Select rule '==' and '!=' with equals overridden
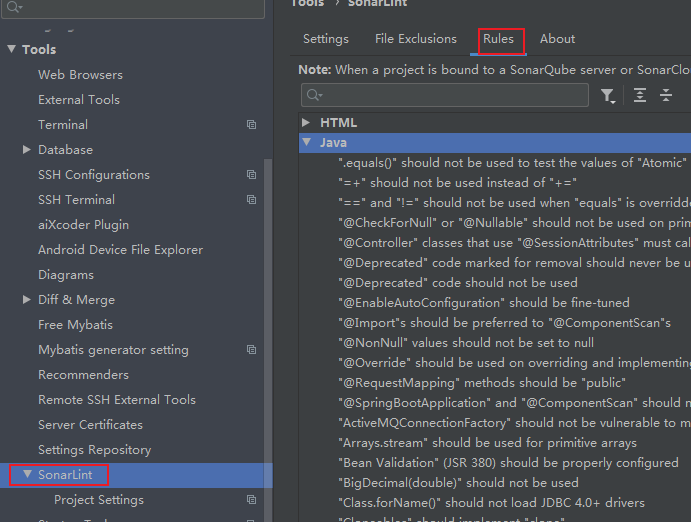This screenshot has height=522, width=691. [514, 203]
